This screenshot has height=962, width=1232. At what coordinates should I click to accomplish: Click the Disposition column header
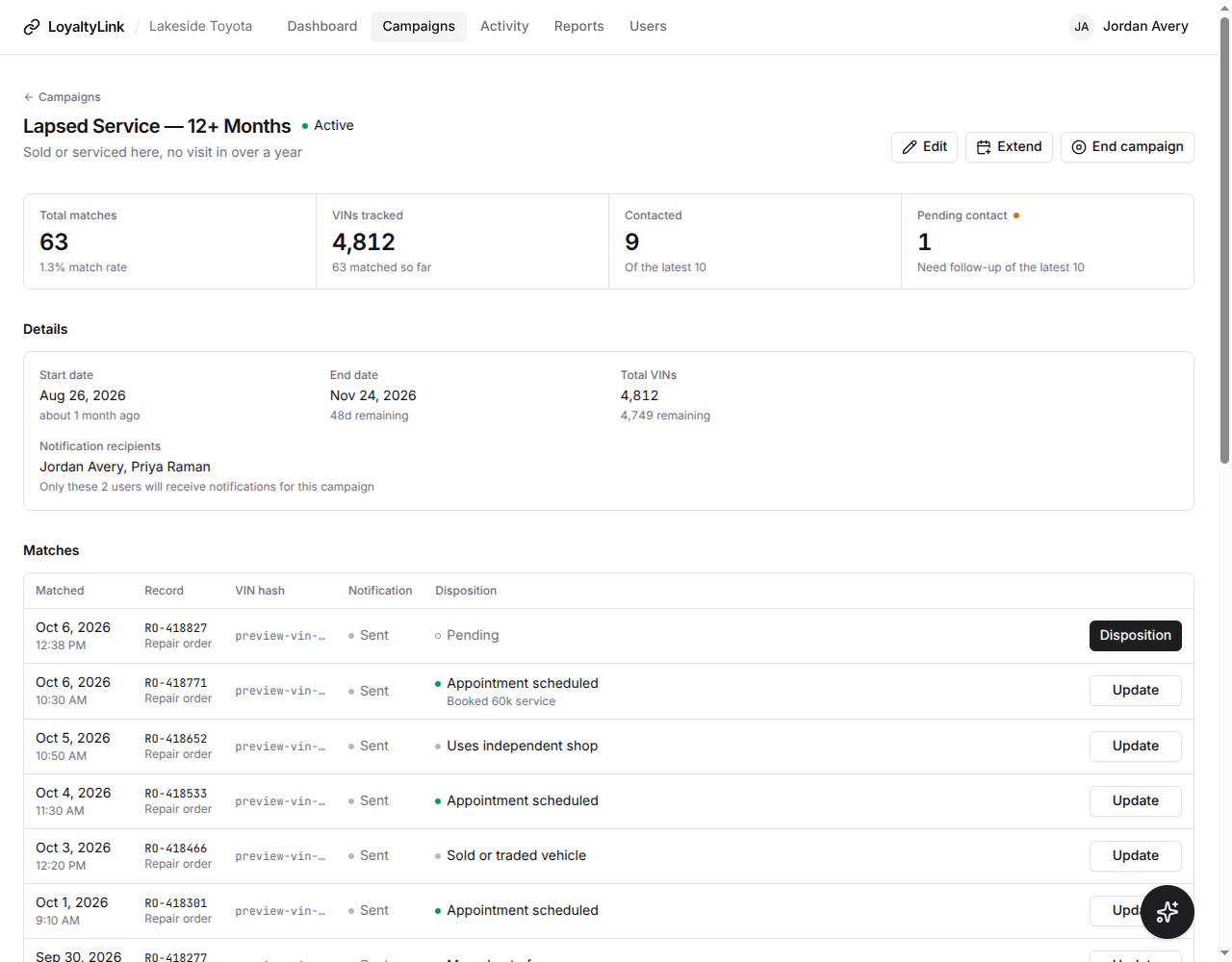(x=466, y=591)
